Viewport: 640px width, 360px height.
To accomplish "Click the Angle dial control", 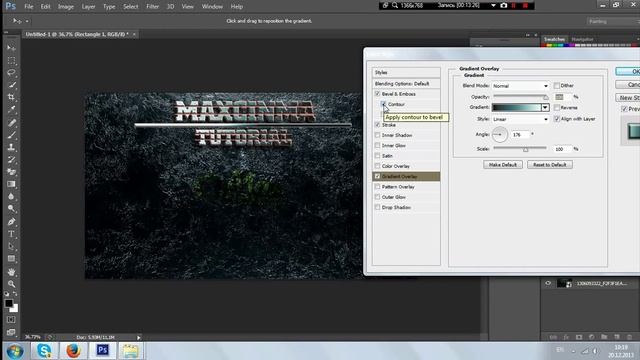I will [500, 134].
